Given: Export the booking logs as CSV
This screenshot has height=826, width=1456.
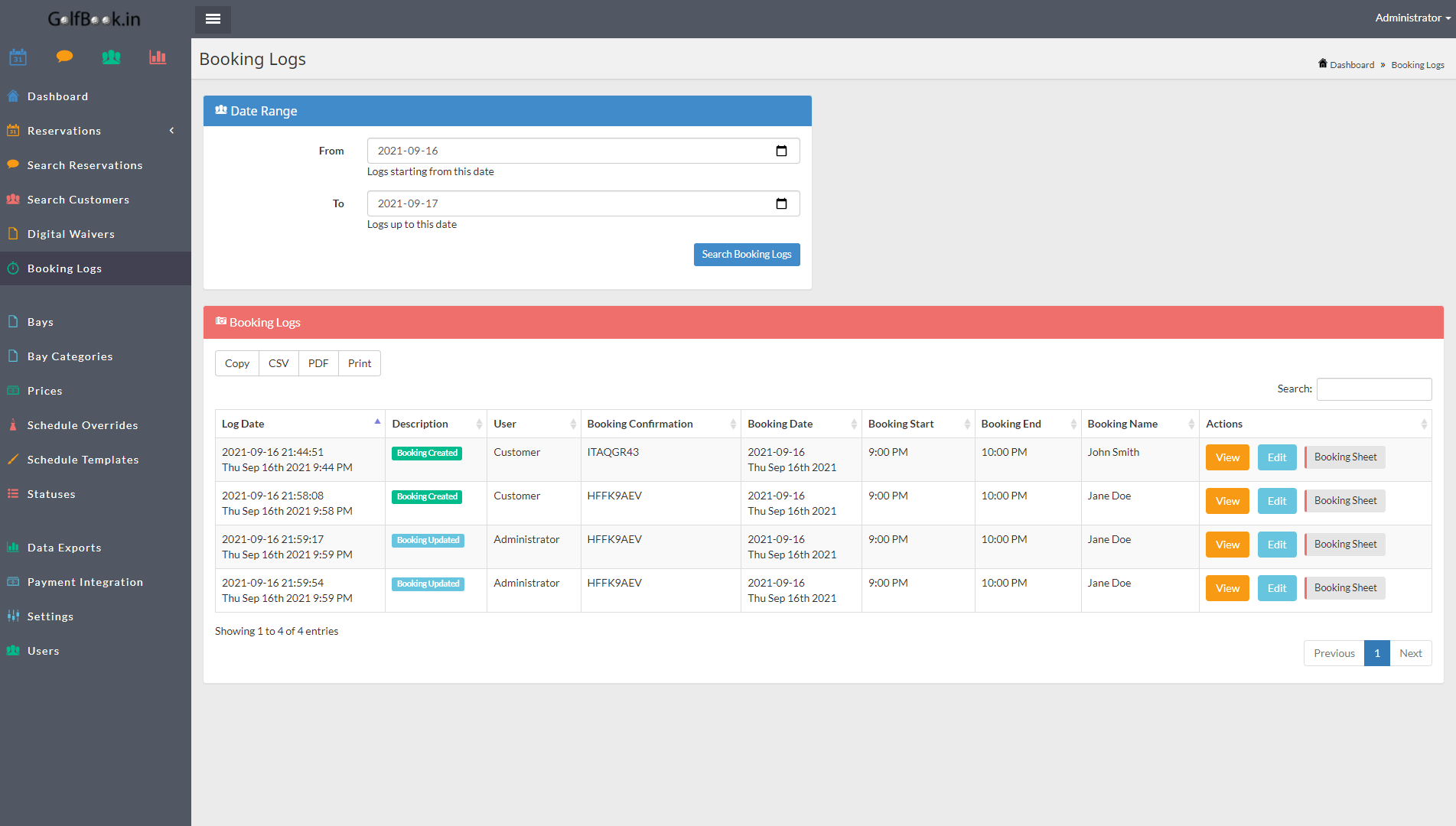Looking at the screenshot, I should point(278,363).
